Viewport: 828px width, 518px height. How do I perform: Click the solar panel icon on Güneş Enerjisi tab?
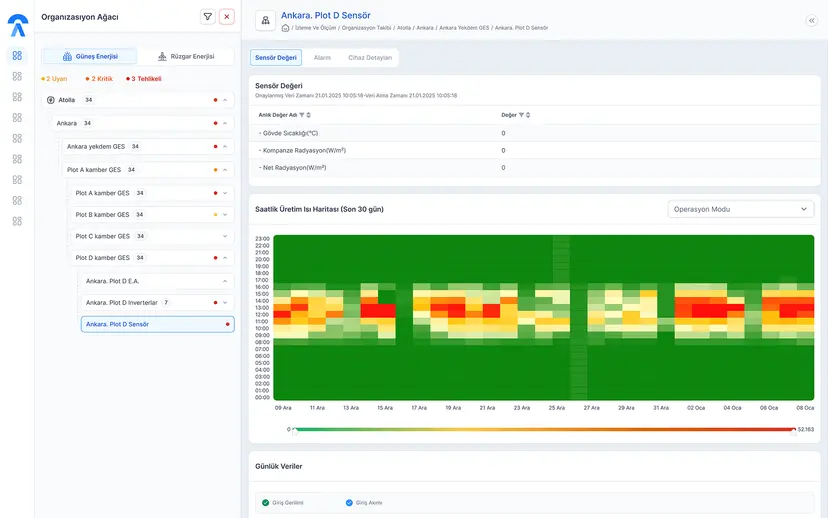pos(67,56)
